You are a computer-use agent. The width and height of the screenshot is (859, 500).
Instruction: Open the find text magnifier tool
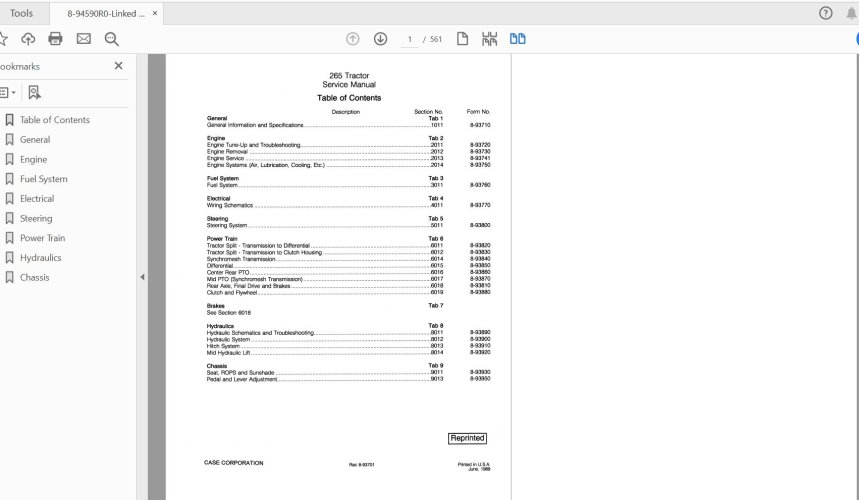pos(112,39)
